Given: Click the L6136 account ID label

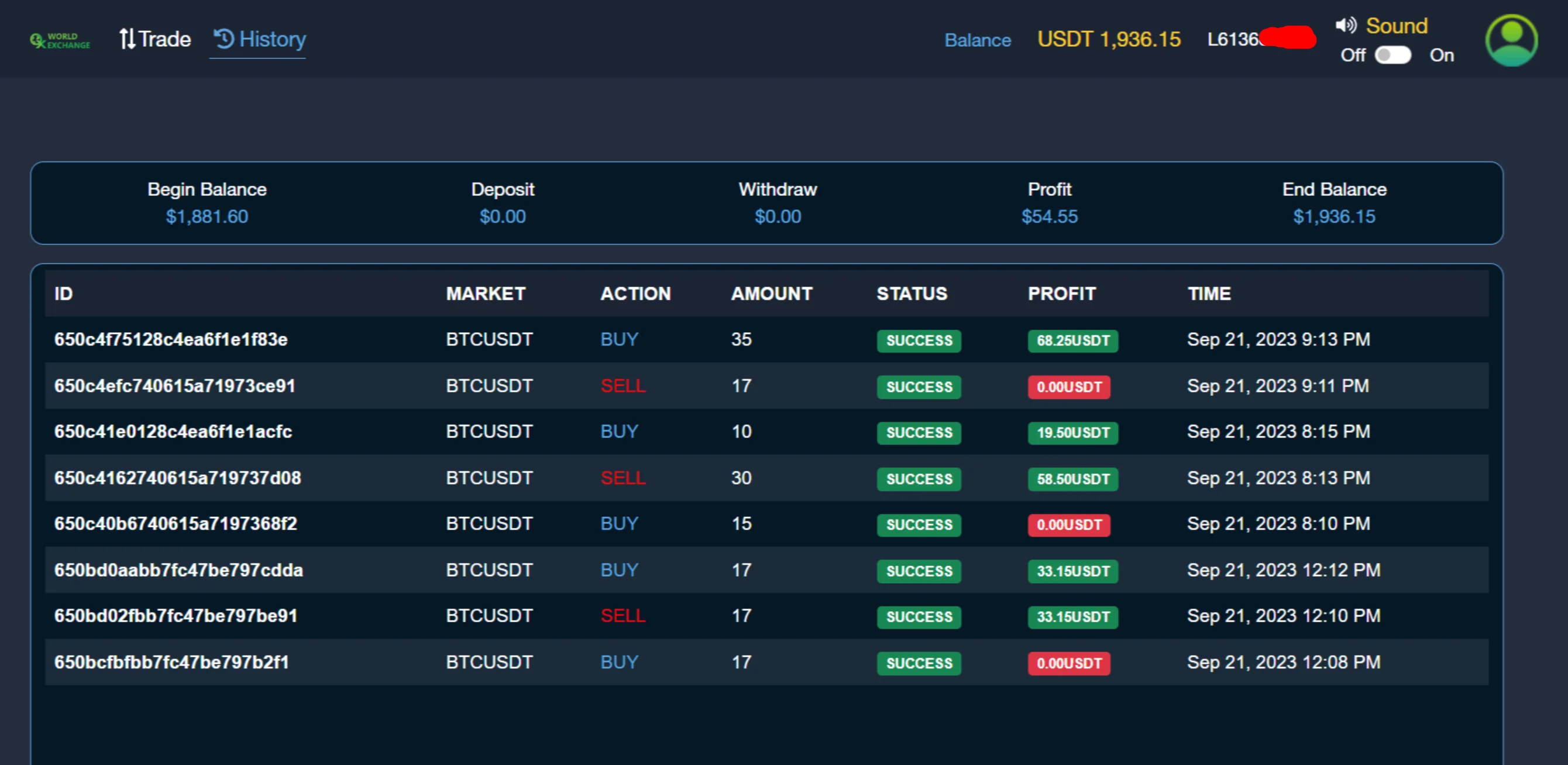Looking at the screenshot, I should [1234, 40].
